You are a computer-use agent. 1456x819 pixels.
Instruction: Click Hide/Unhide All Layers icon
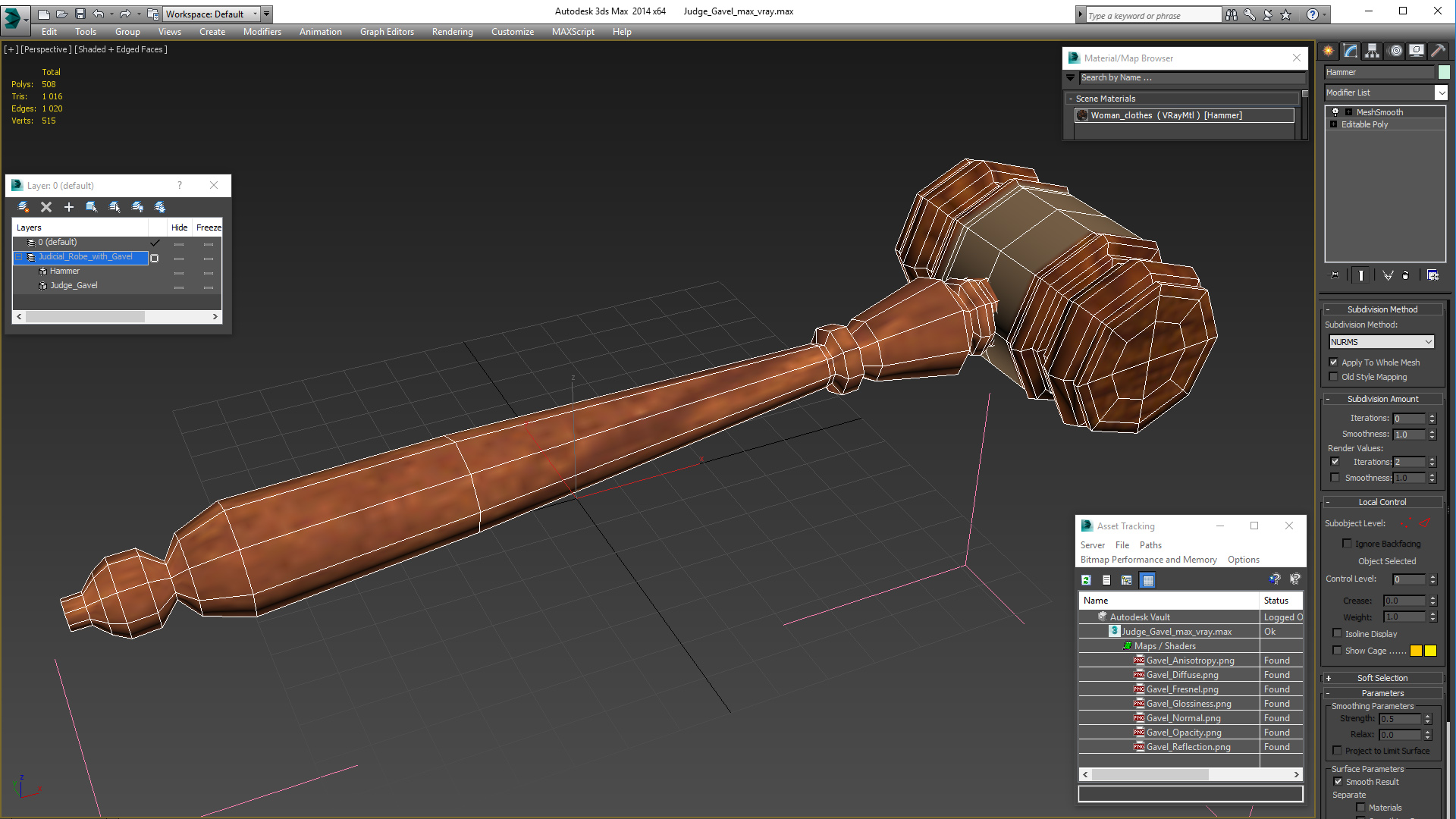click(x=137, y=207)
